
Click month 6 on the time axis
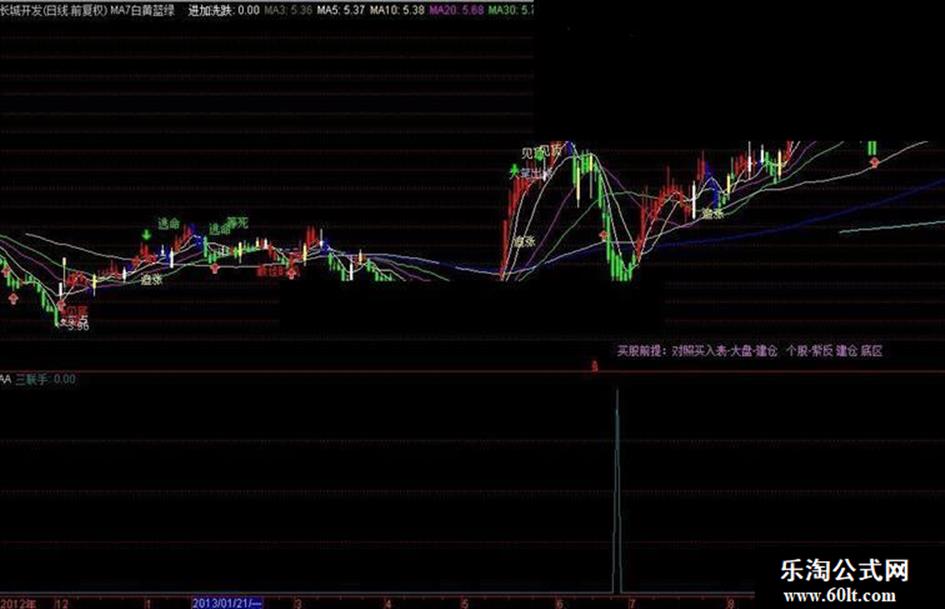(x=559, y=604)
